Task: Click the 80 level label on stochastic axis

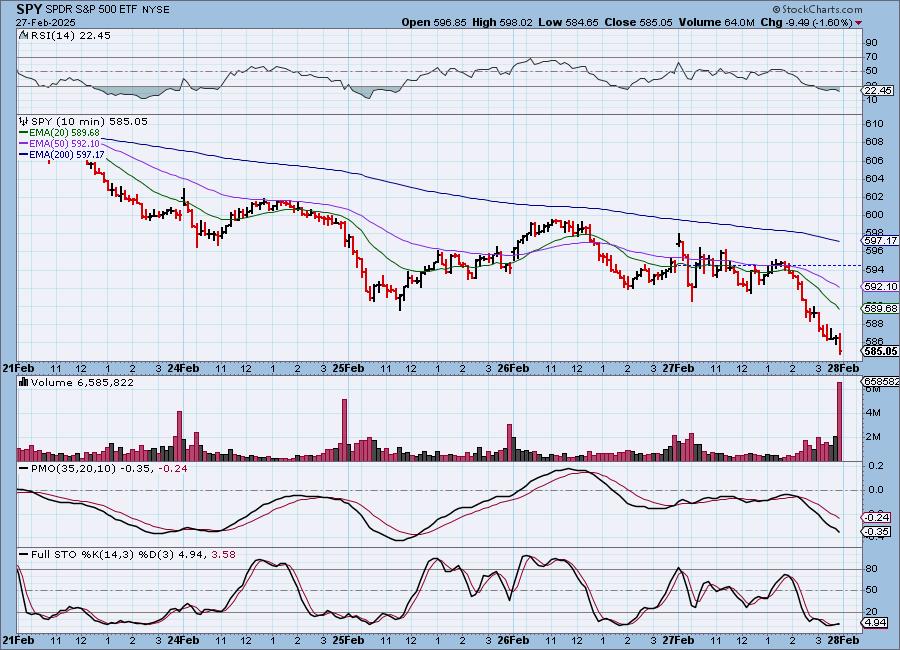Action: coord(871,568)
